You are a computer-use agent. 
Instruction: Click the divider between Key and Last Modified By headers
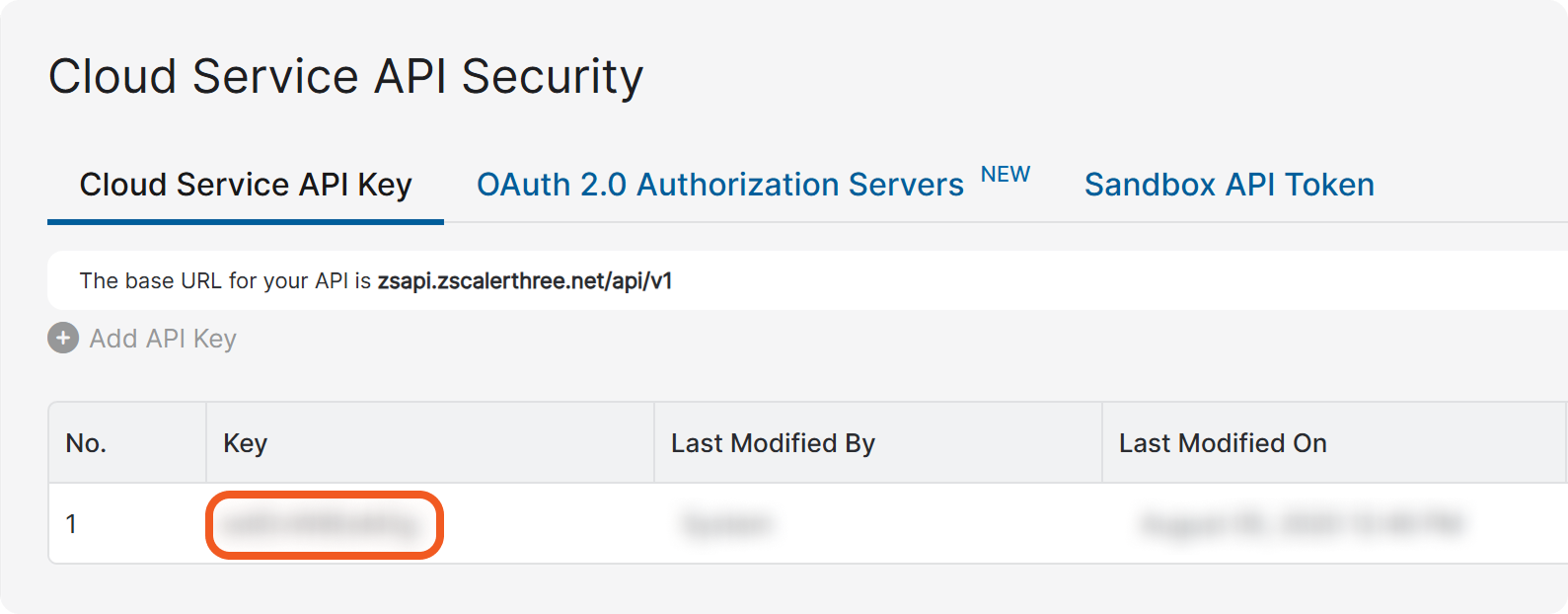(x=654, y=443)
